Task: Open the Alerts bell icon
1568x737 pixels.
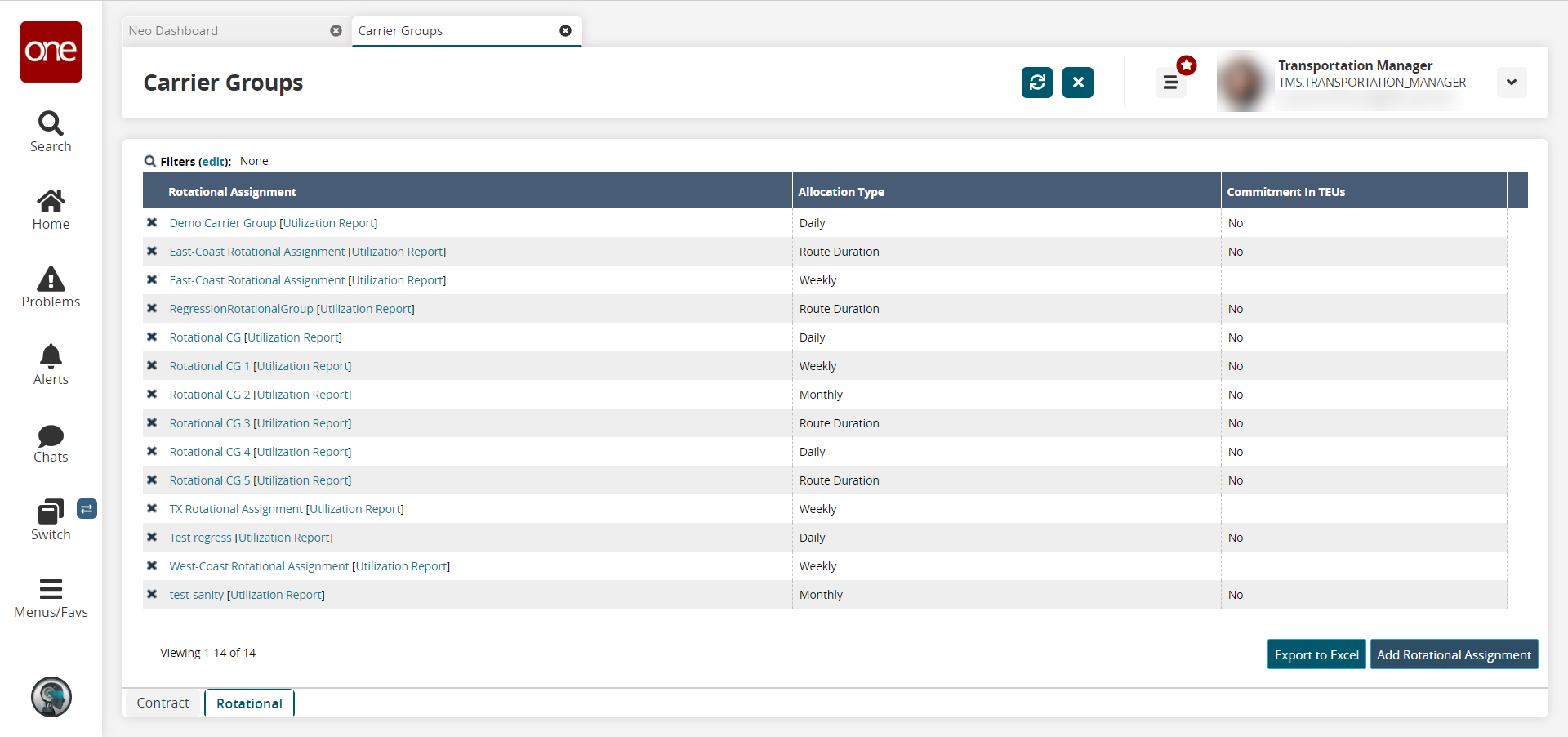Action: 51,357
